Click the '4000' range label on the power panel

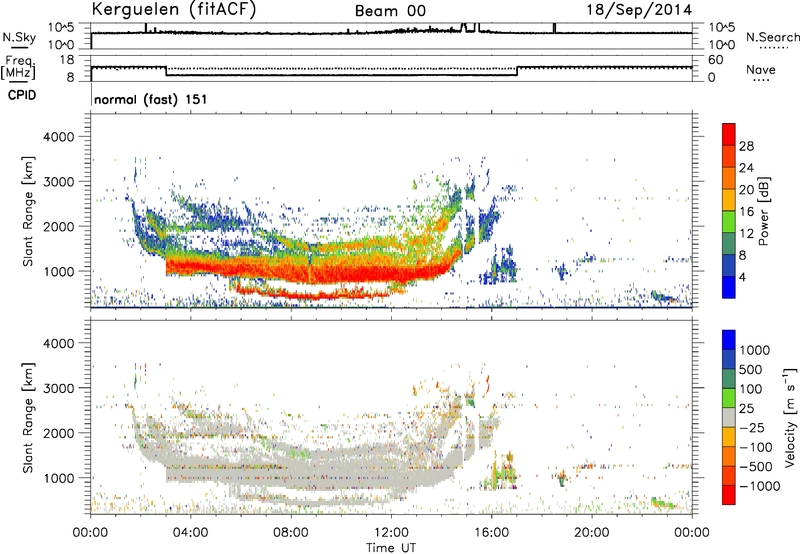tap(58, 137)
